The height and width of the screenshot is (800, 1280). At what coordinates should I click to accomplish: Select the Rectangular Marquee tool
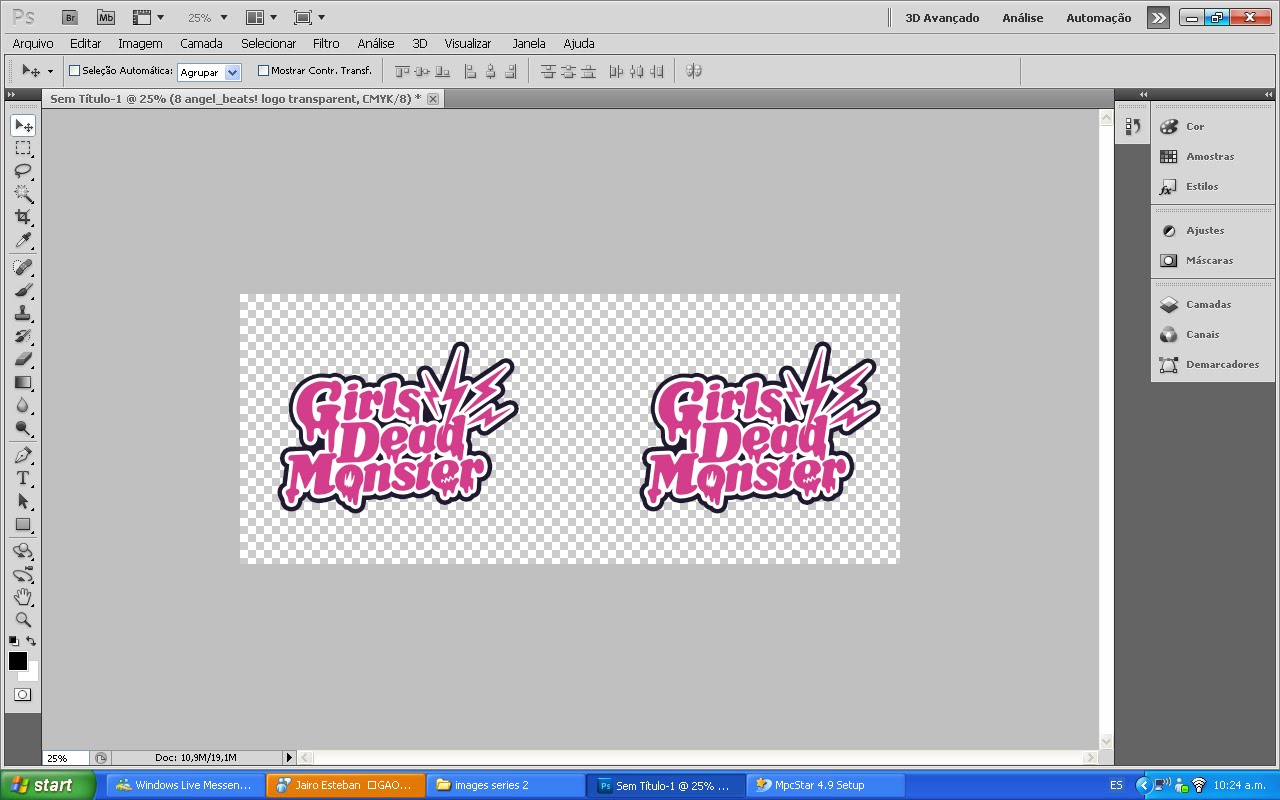click(23, 148)
